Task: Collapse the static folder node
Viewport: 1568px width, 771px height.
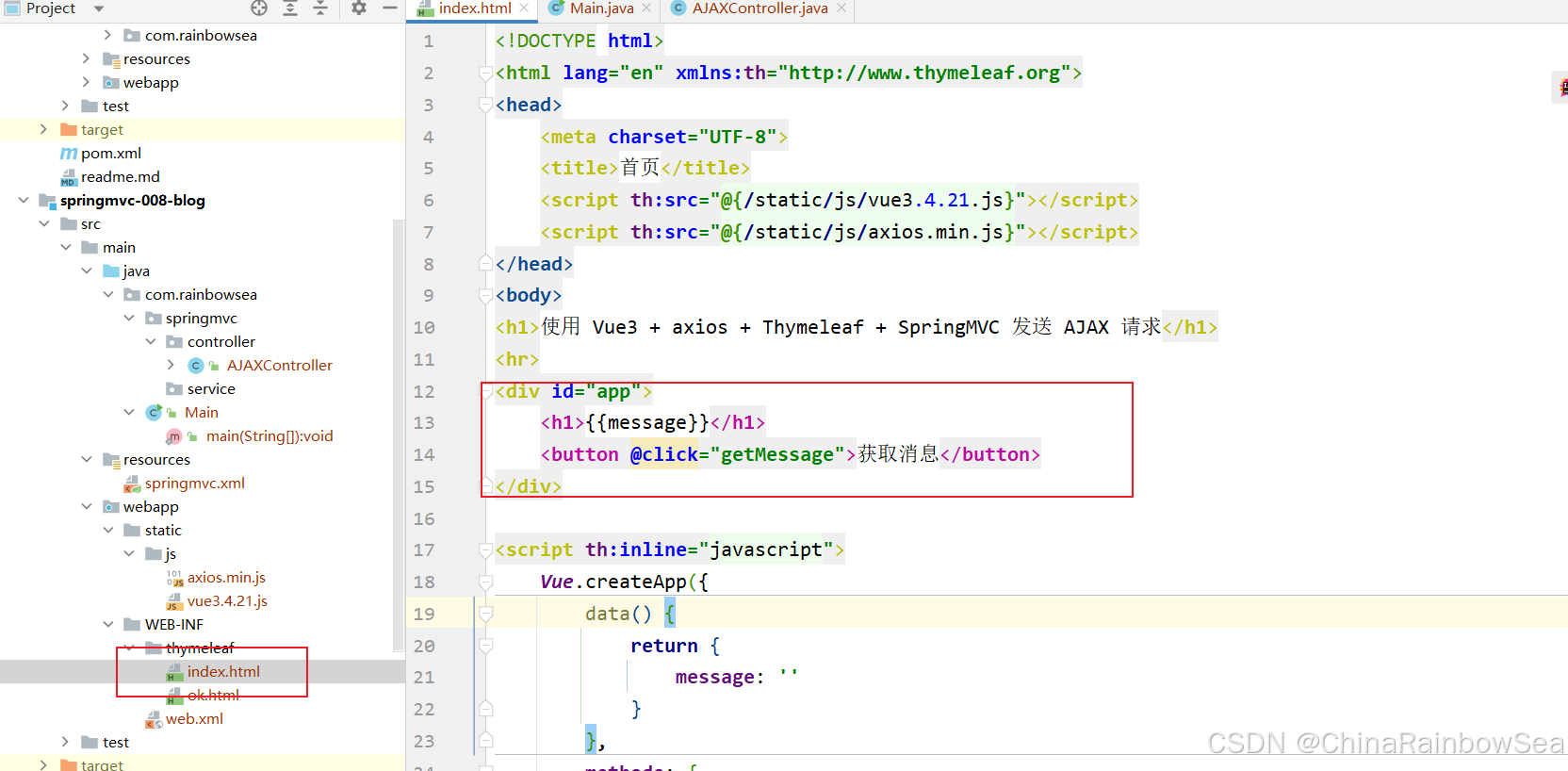Action: (108, 530)
